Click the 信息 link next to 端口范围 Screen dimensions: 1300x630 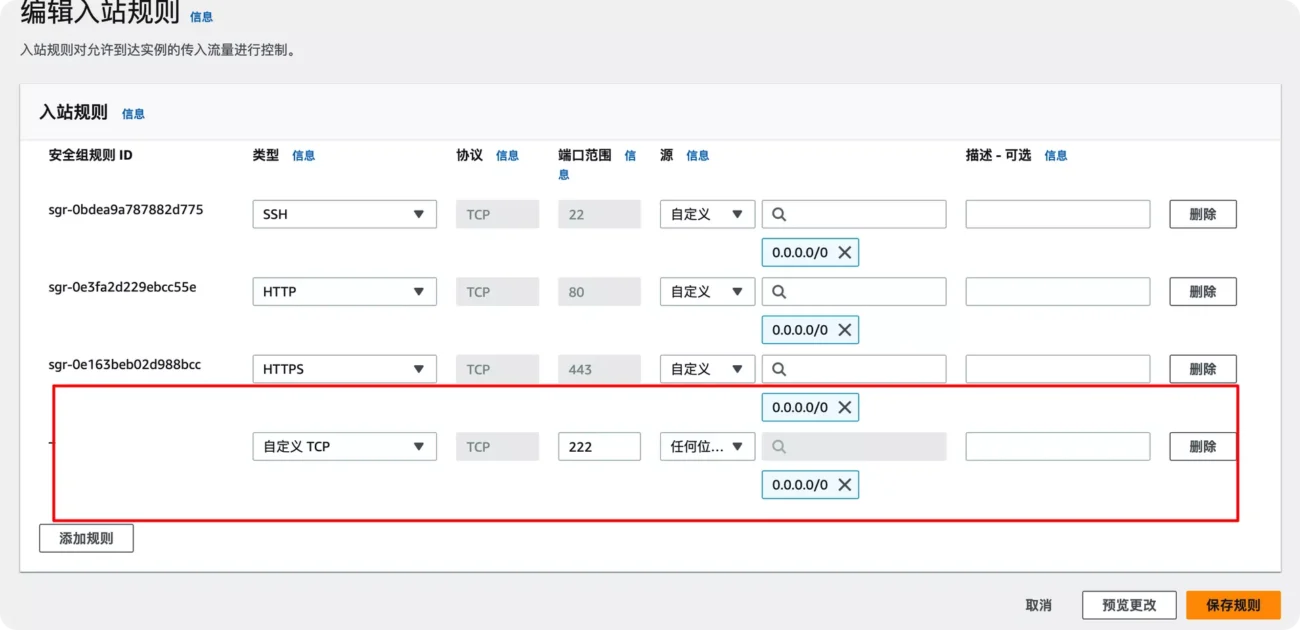[631, 156]
